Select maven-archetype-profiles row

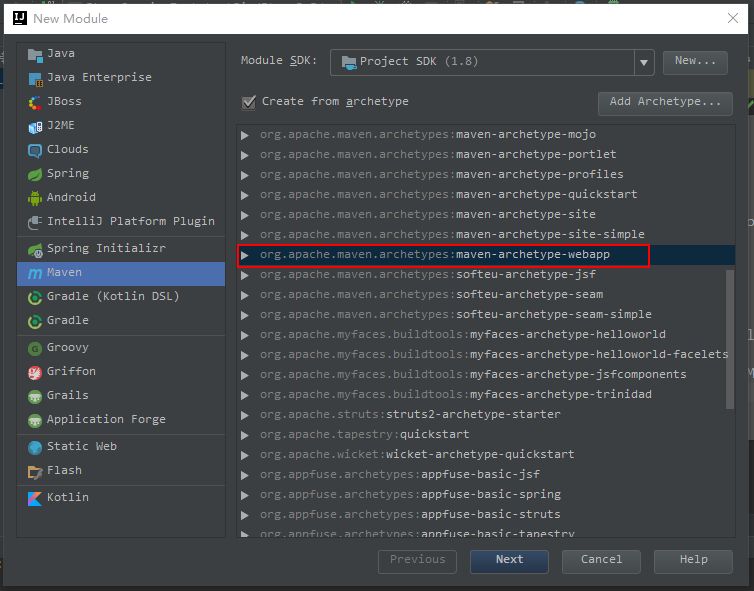tap(486, 175)
